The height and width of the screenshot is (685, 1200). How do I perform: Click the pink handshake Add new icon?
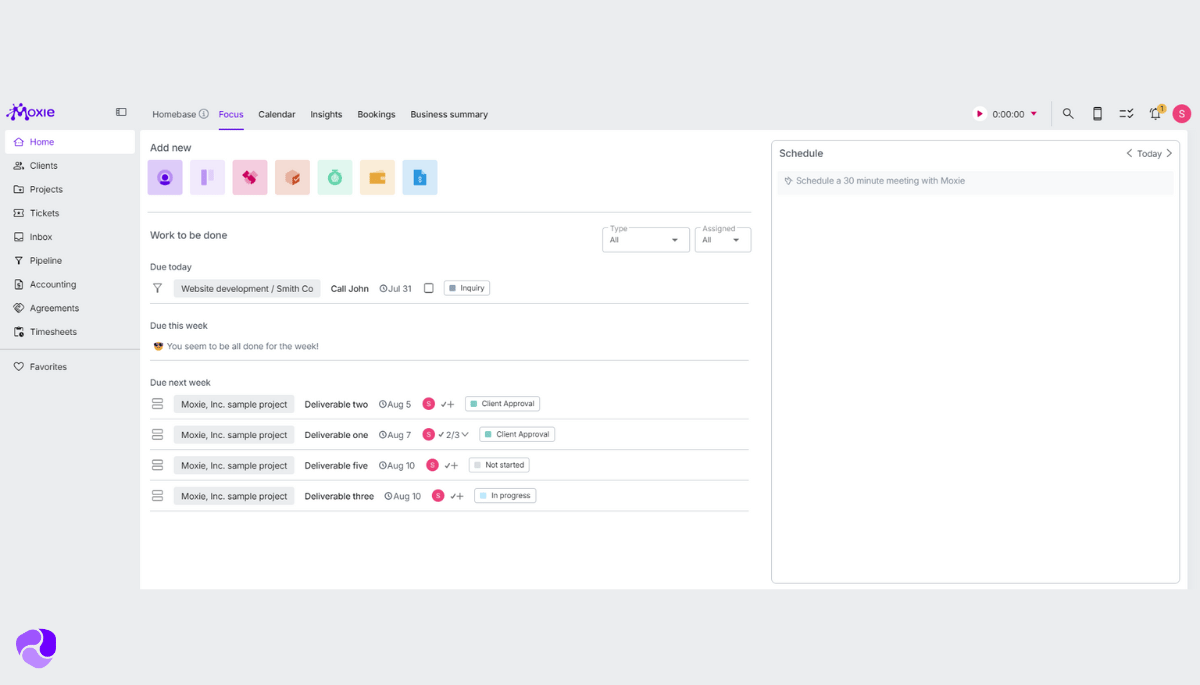click(250, 177)
